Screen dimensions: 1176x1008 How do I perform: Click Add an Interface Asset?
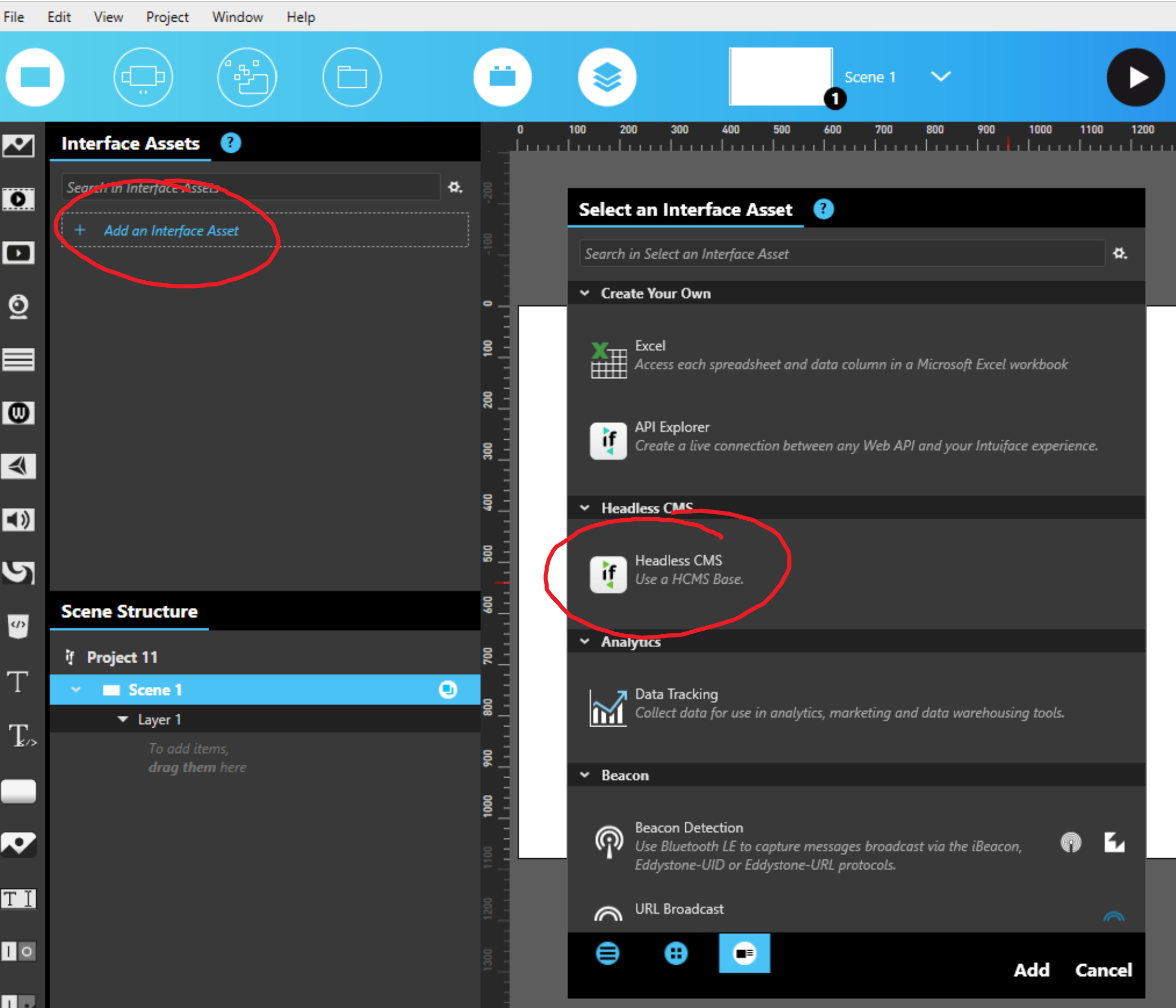[265, 230]
